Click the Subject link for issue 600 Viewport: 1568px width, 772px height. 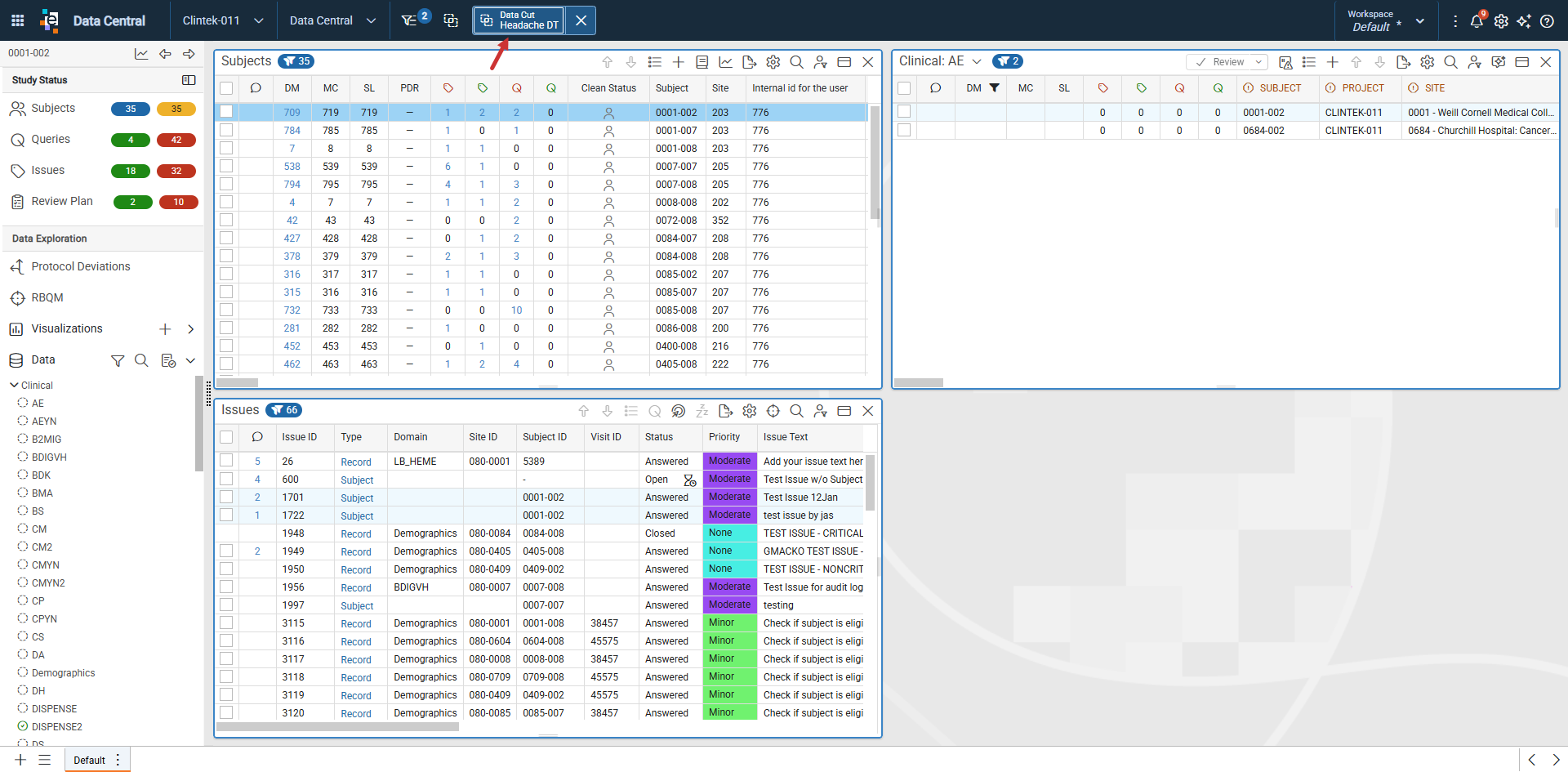click(357, 480)
